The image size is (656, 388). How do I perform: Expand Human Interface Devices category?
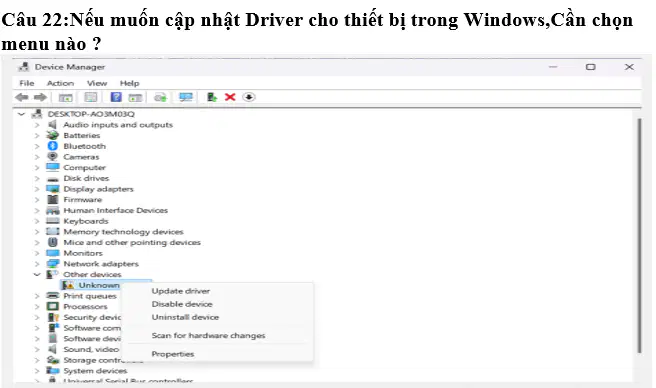37,210
